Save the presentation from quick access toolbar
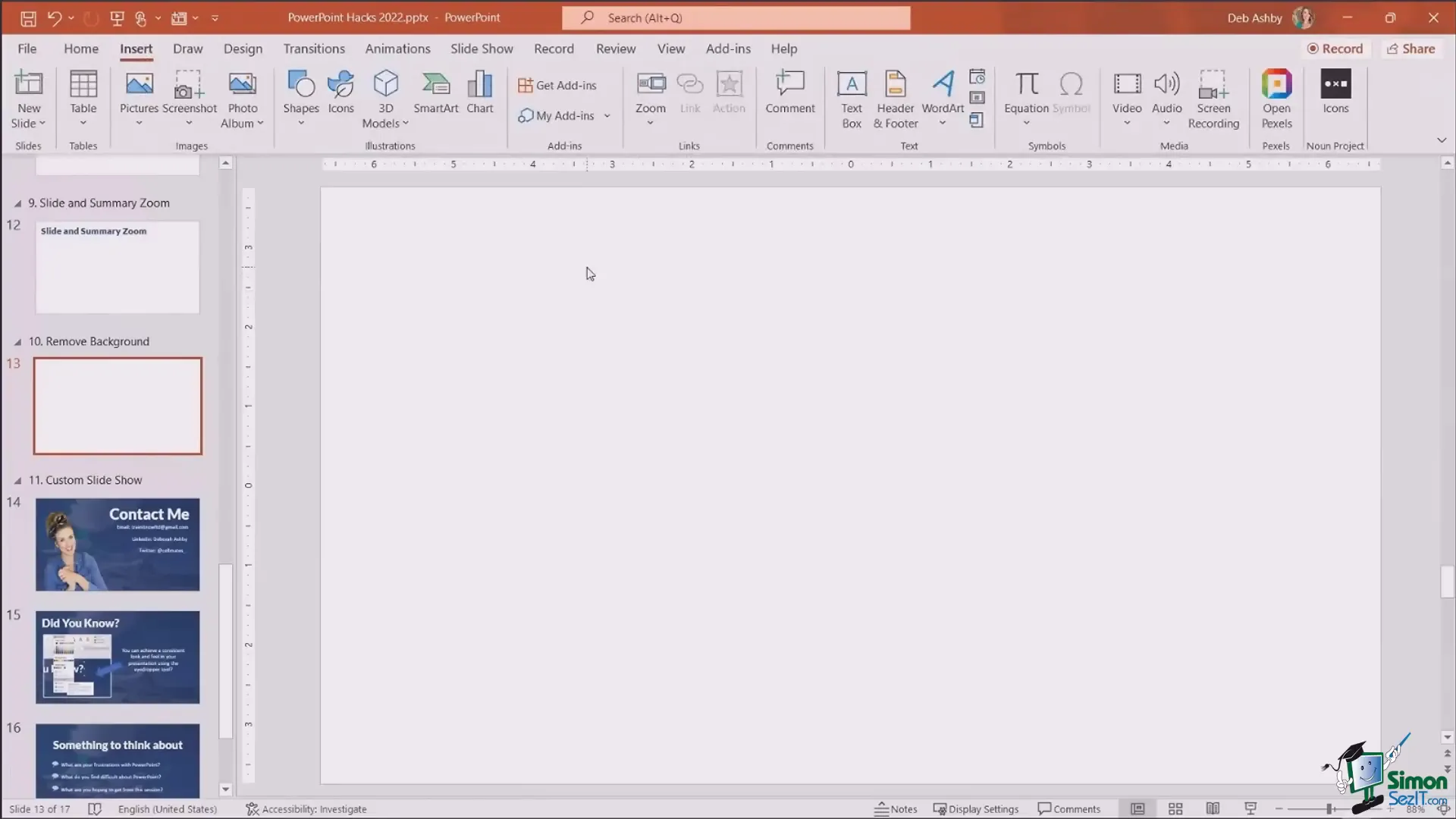1456x819 pixels. 28,18
